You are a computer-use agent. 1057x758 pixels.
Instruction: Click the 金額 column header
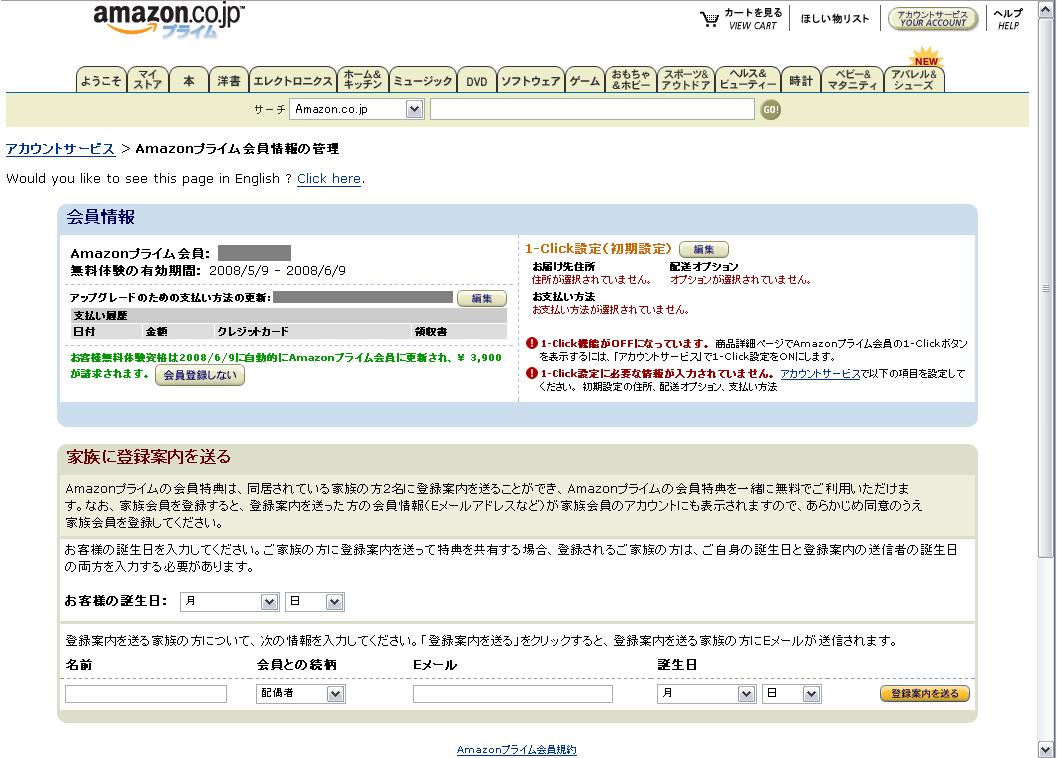coord(156,331)
